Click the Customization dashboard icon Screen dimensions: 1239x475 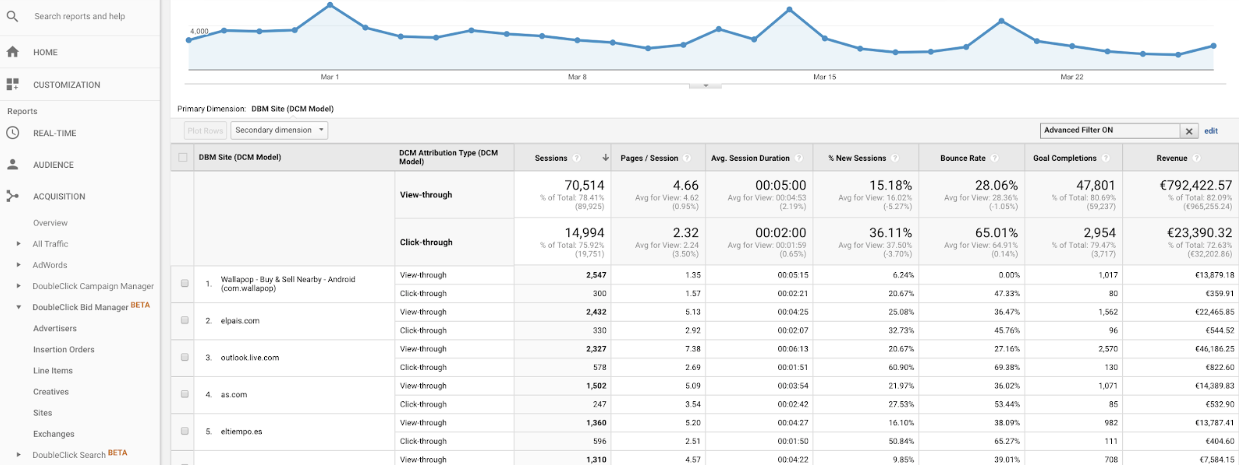[x=12, y=85]
